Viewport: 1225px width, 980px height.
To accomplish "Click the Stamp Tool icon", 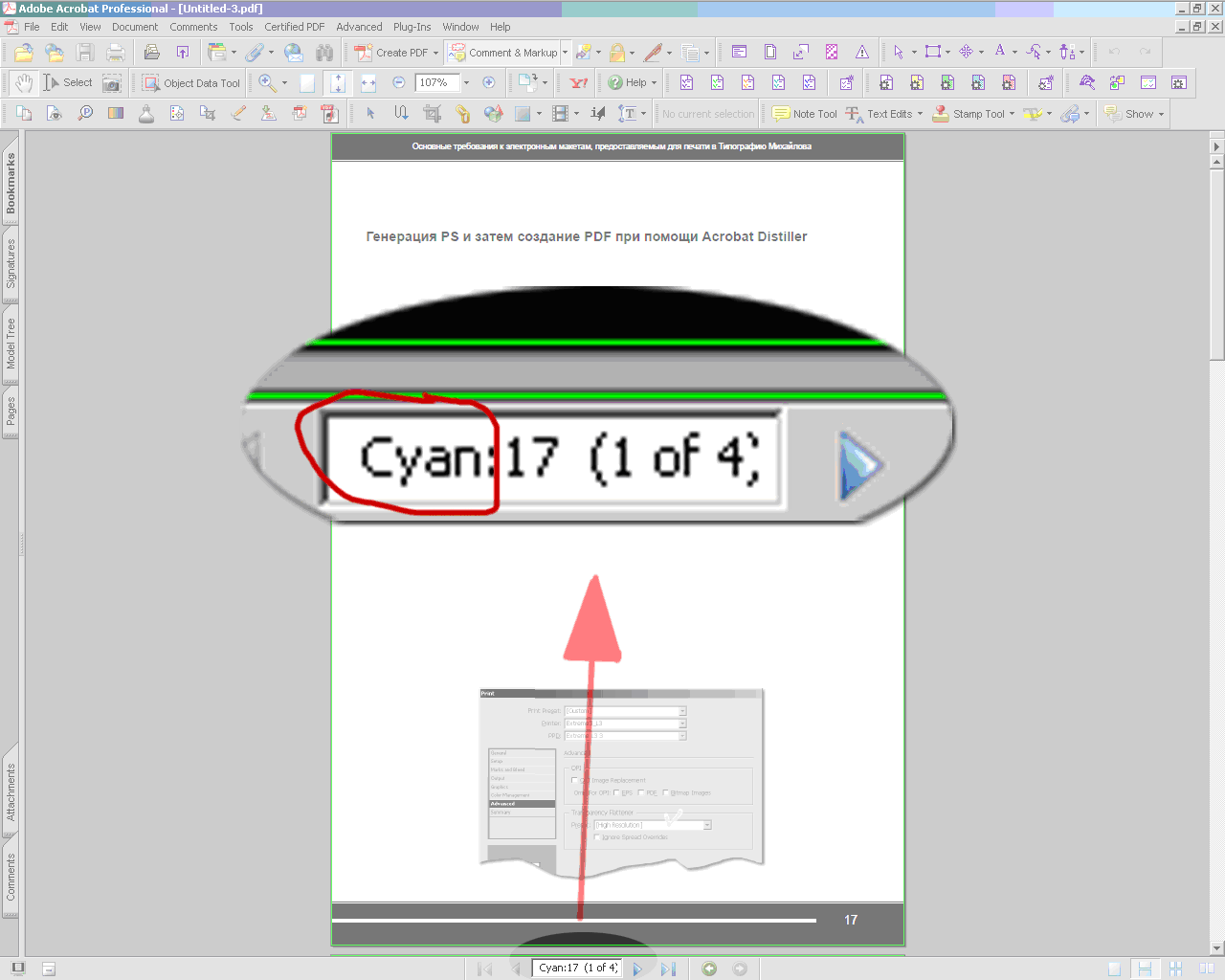I will [x=941, y=114].
